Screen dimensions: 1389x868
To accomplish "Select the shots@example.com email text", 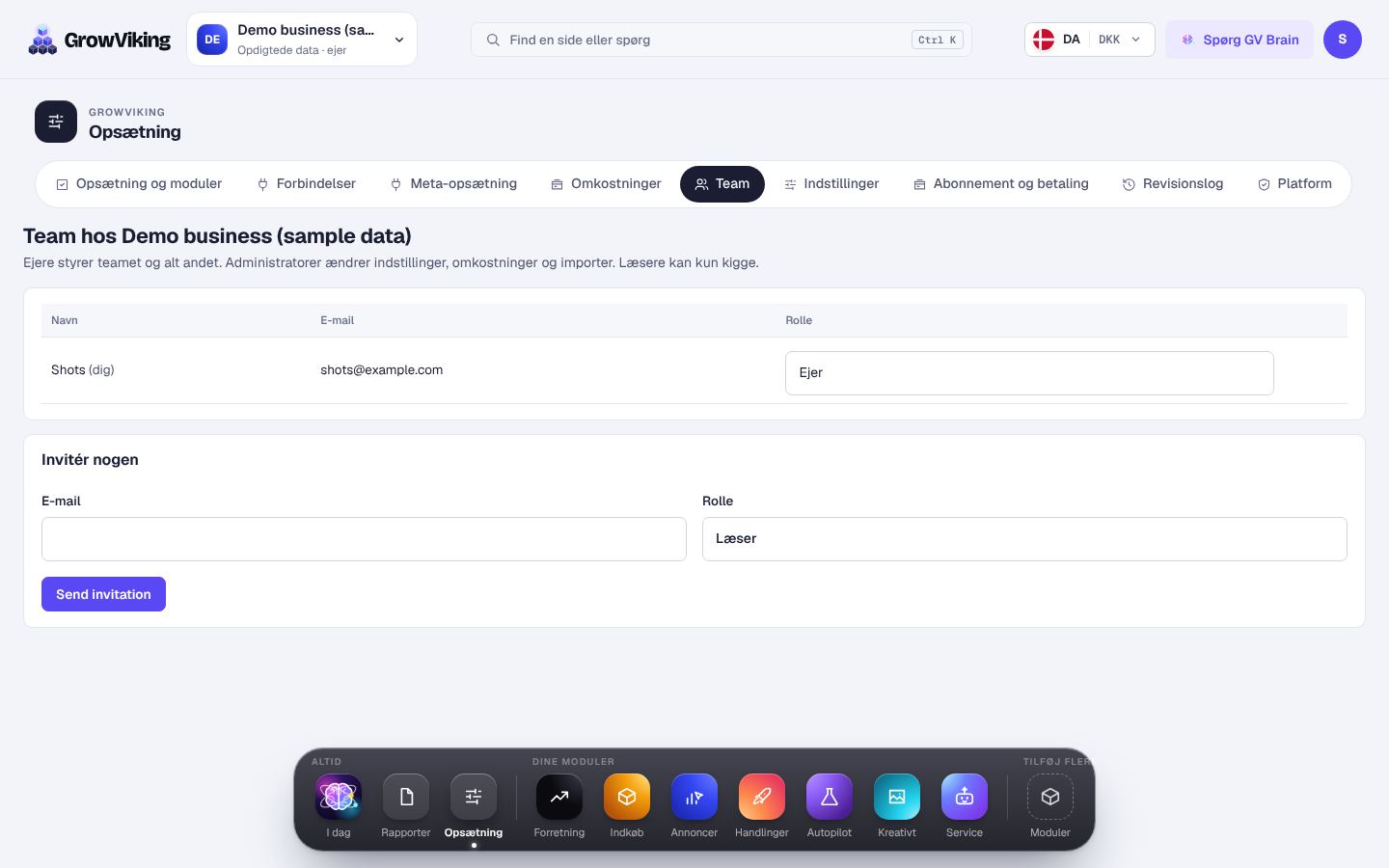I will (382, 370).
